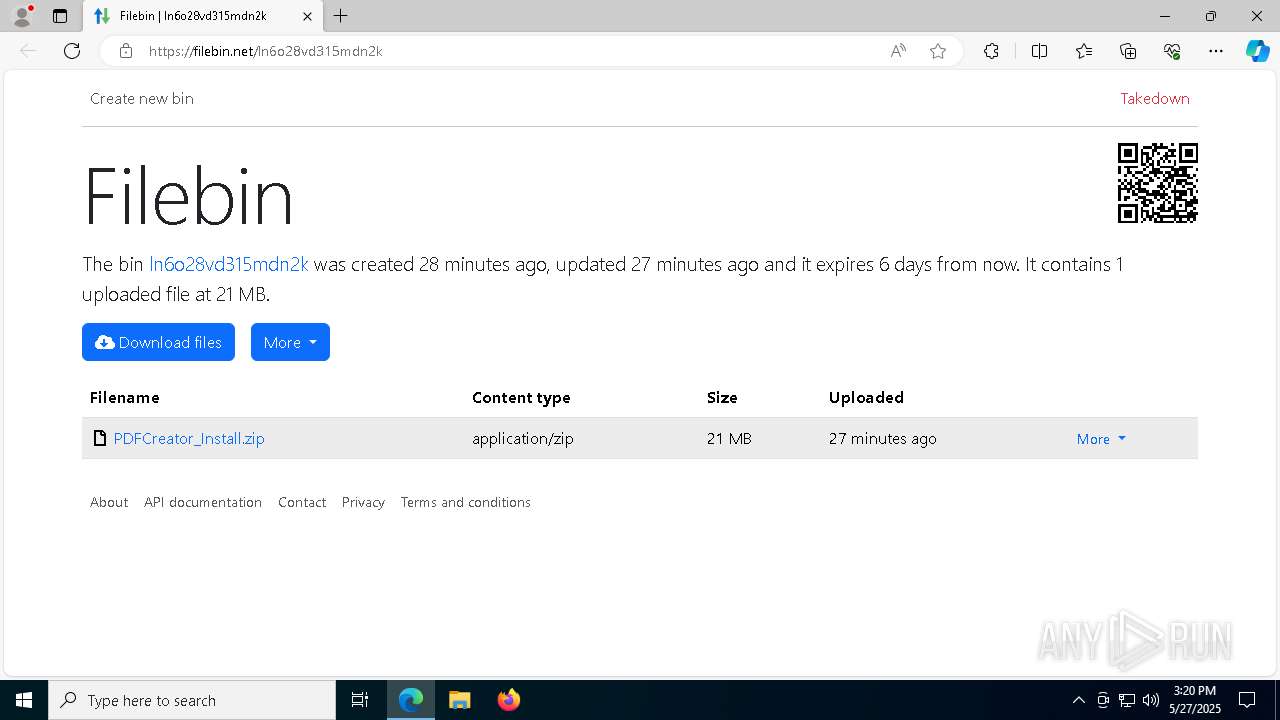The height and width of the screenshot is (720, 1280).
Task: Expand the blue More dropdown
Action: point(290,342)
